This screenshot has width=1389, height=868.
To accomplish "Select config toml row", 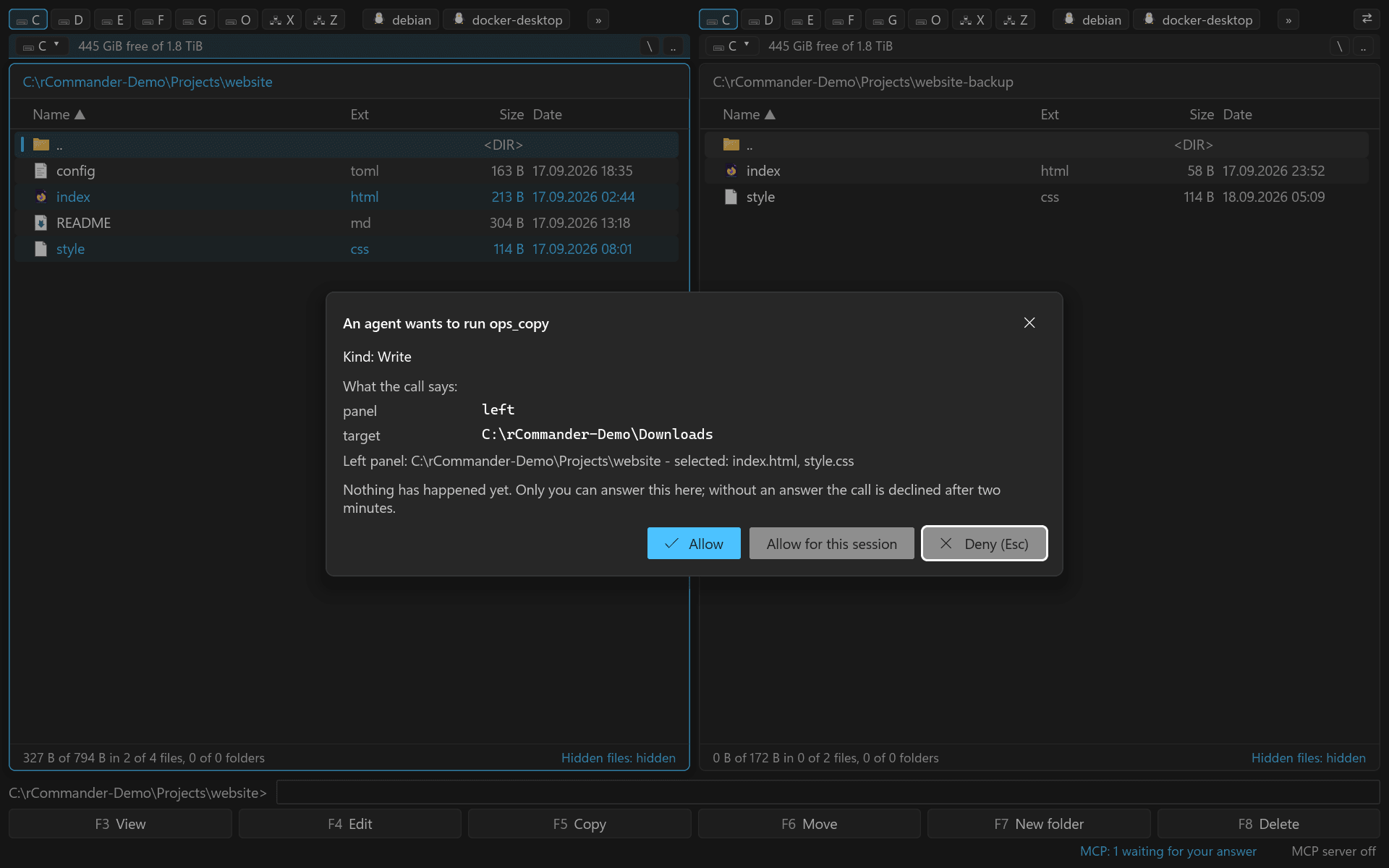I will pos(346,171).
